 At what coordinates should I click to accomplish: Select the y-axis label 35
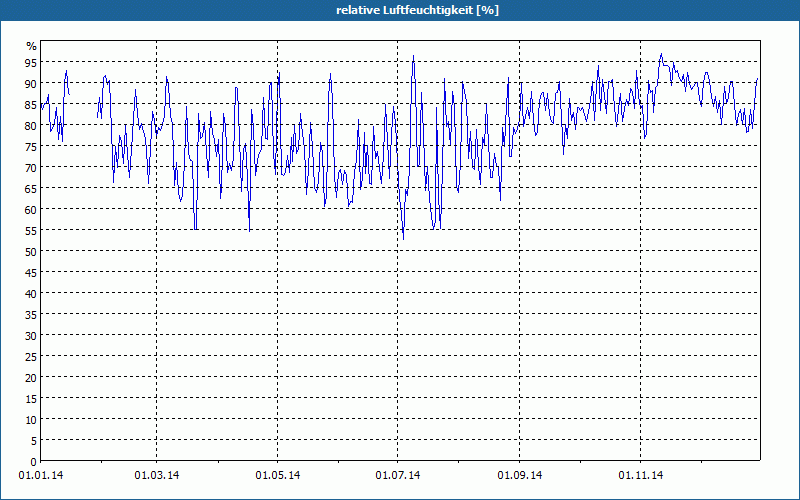click(x=31, y=315)
